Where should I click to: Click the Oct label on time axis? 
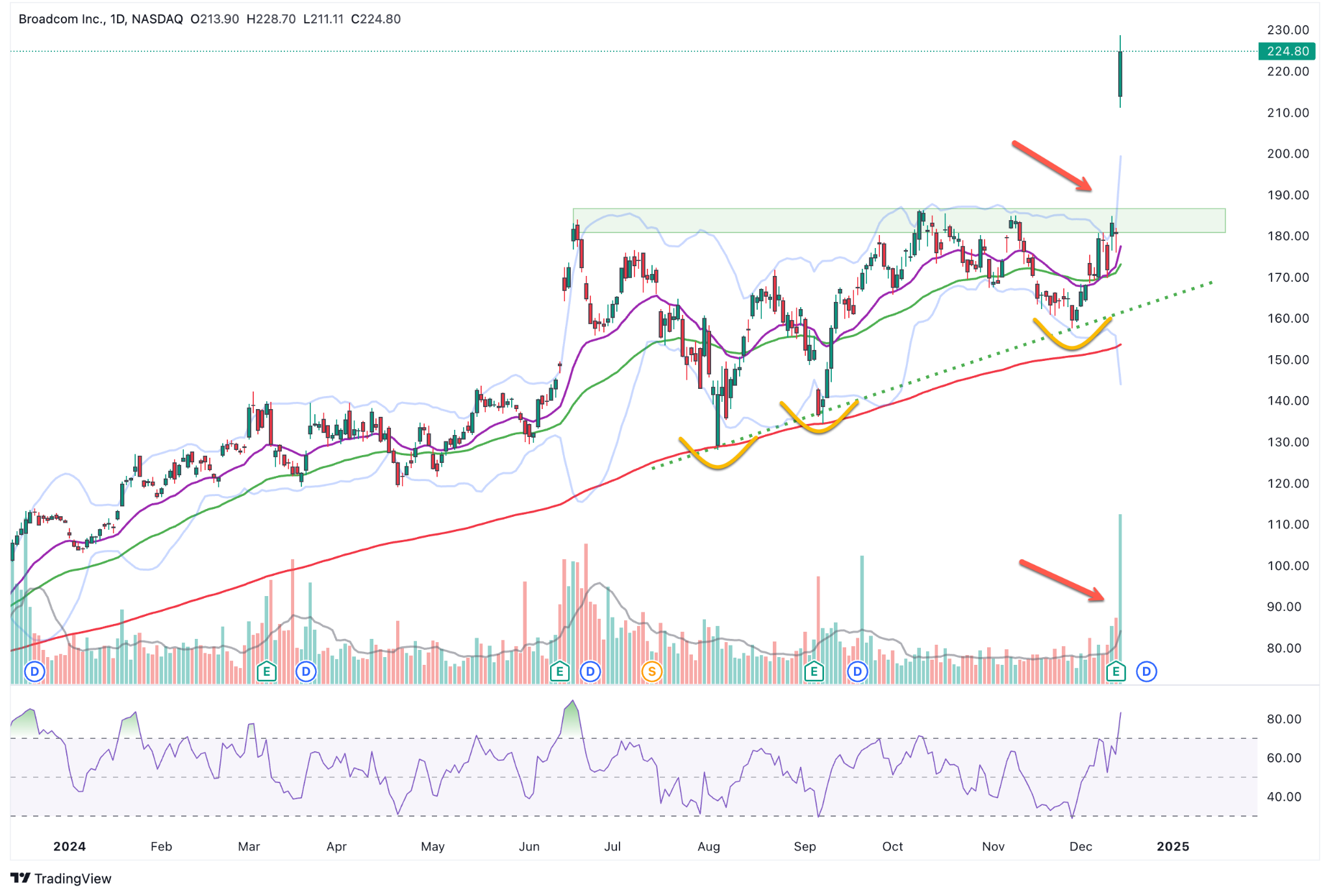tap(892, 847)
